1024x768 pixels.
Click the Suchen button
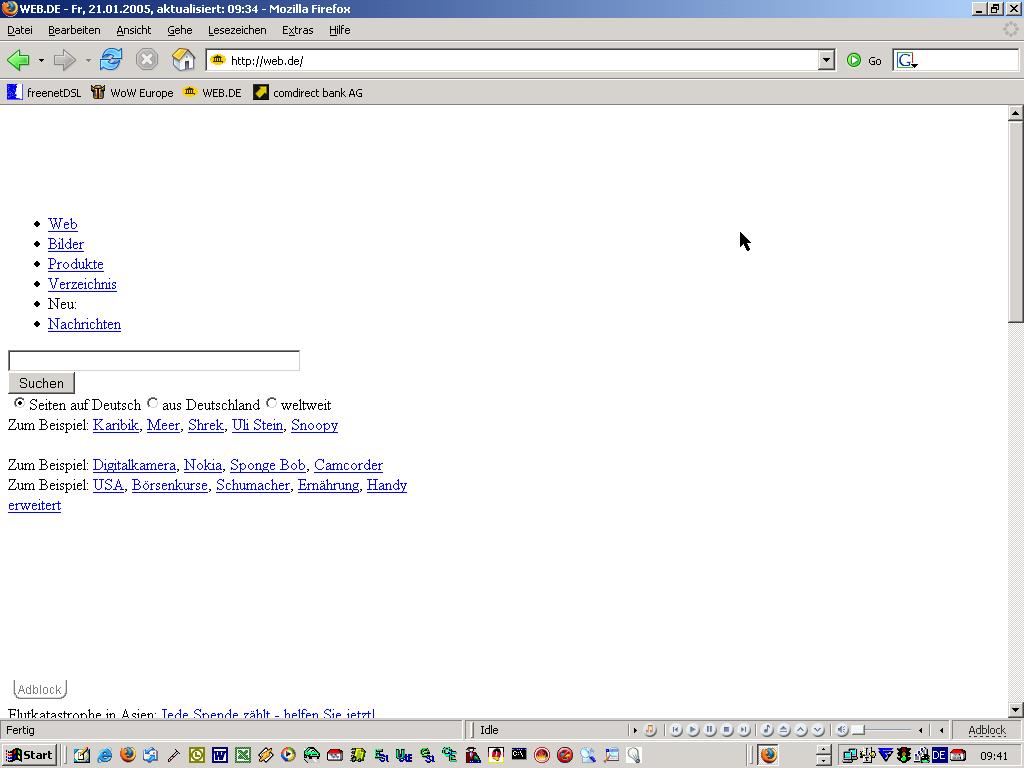click(x=41, y=383)
